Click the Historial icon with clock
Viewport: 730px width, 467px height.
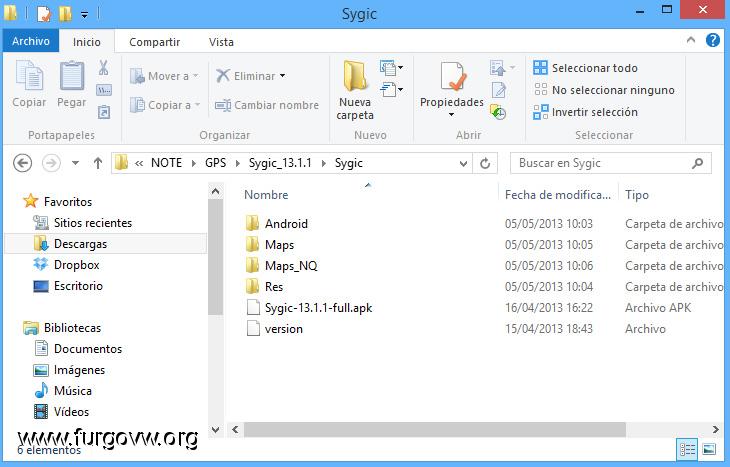pos(498,112)
